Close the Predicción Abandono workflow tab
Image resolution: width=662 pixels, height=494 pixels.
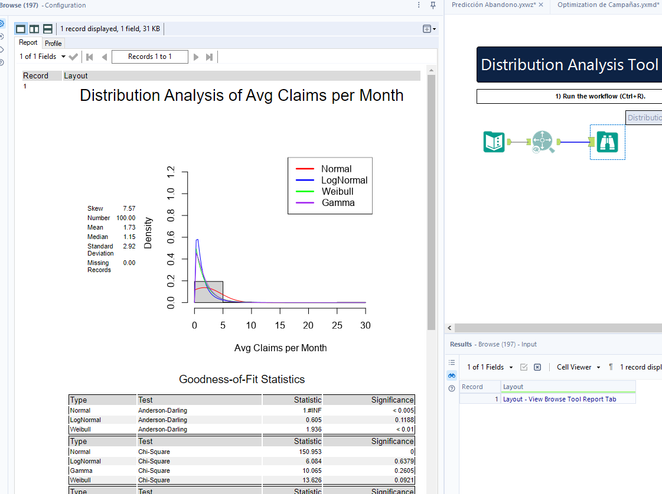541,5
